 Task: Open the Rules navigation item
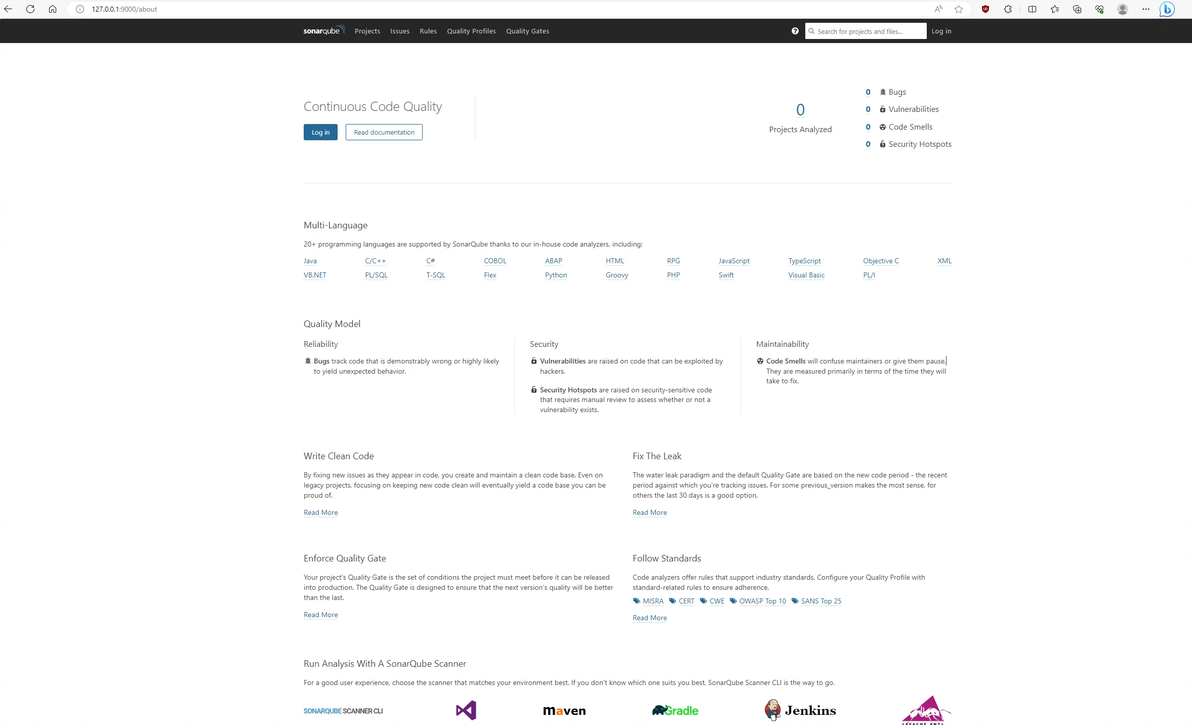click(428, 31)
